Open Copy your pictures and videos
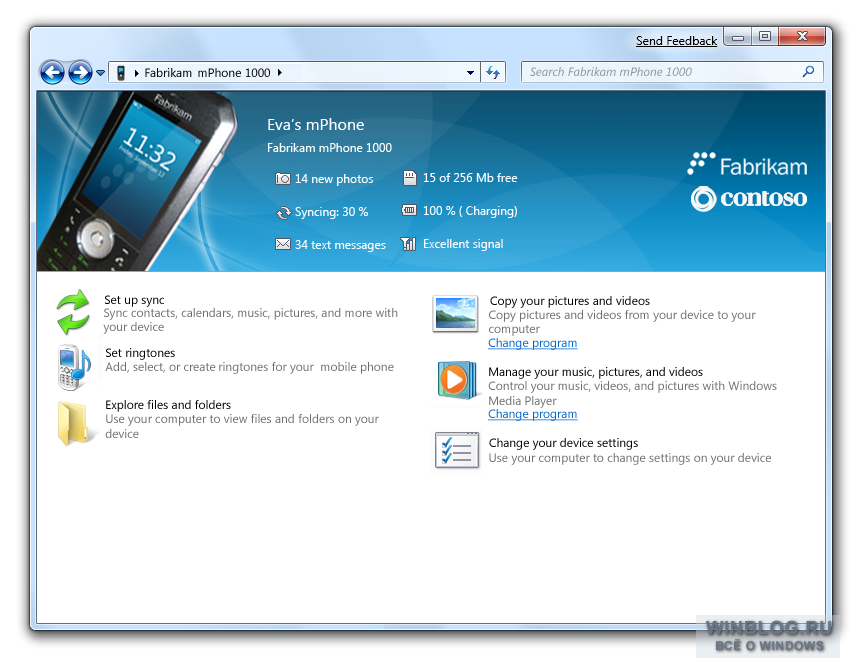 click(x=569, y=301)
